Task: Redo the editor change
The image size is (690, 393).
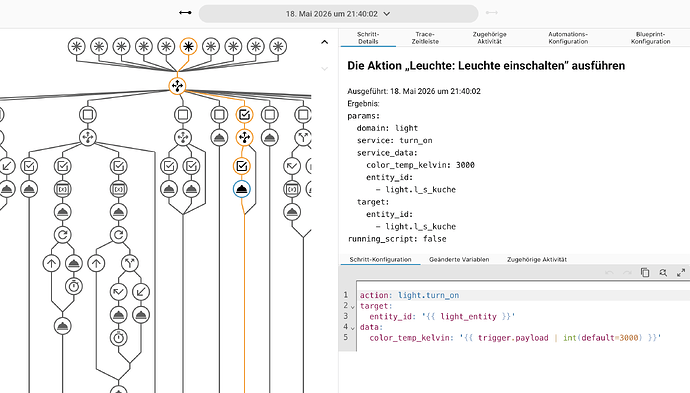Action: (x=627, y=273)
